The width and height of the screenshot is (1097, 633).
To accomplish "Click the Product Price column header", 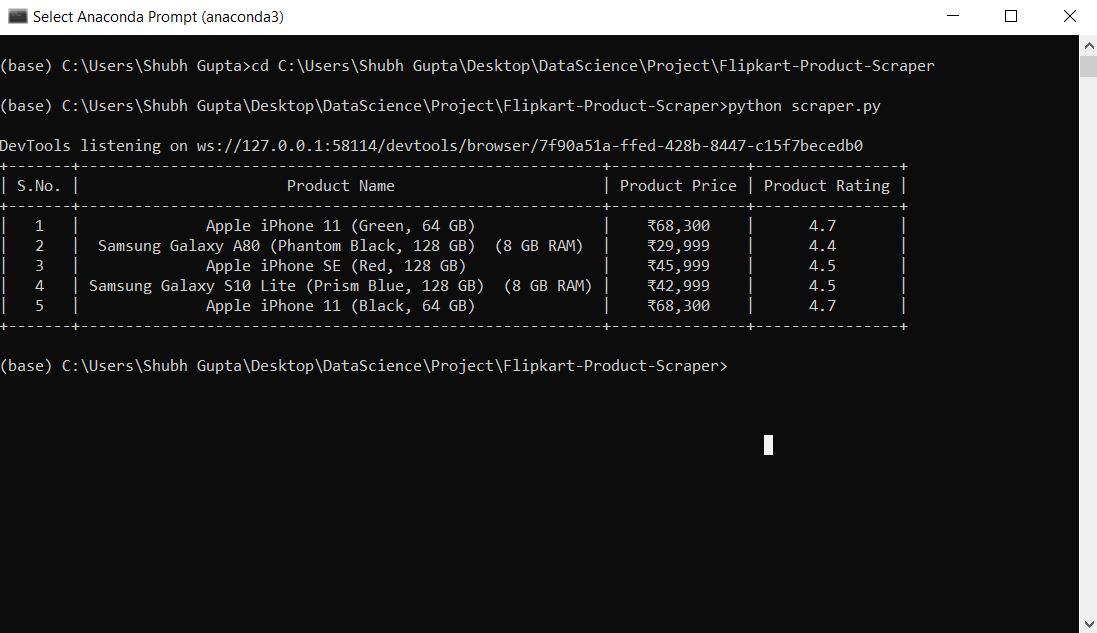I will pyautogui.click(x=678, y=185).
